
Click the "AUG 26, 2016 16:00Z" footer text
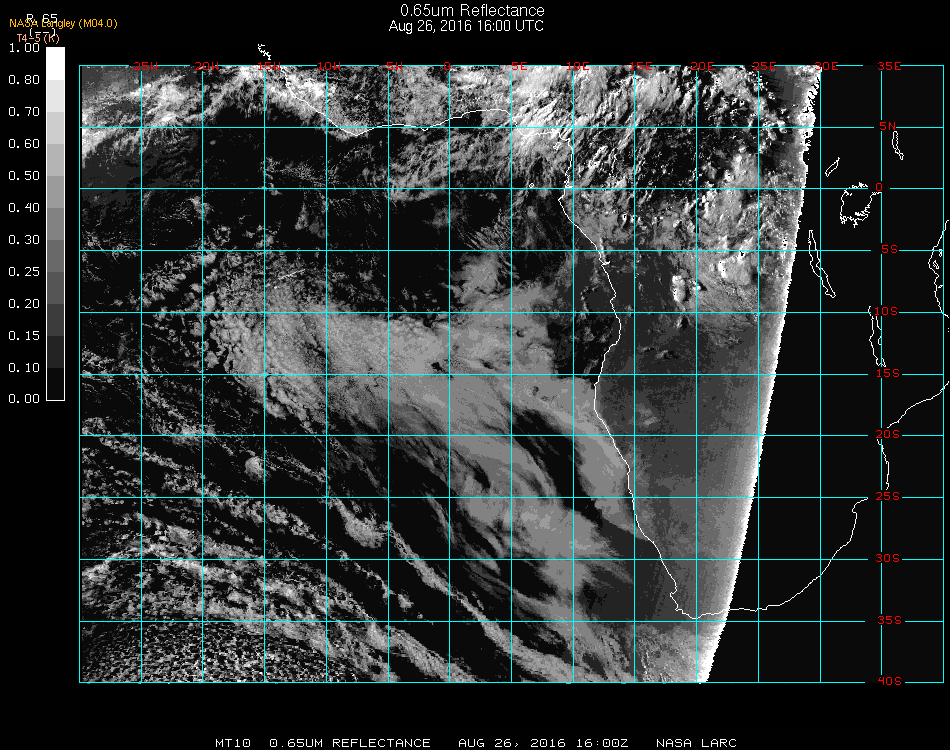click(543, 743)
